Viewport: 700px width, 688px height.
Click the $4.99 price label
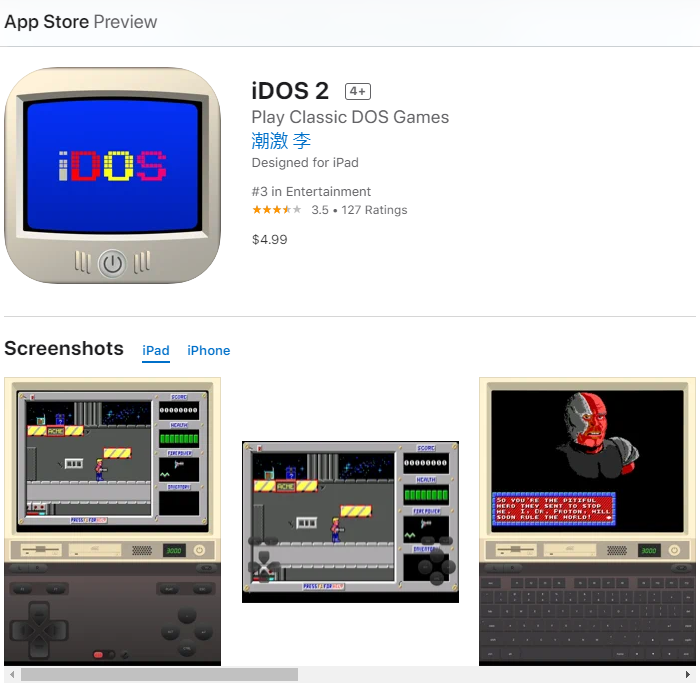coord(270,240)
